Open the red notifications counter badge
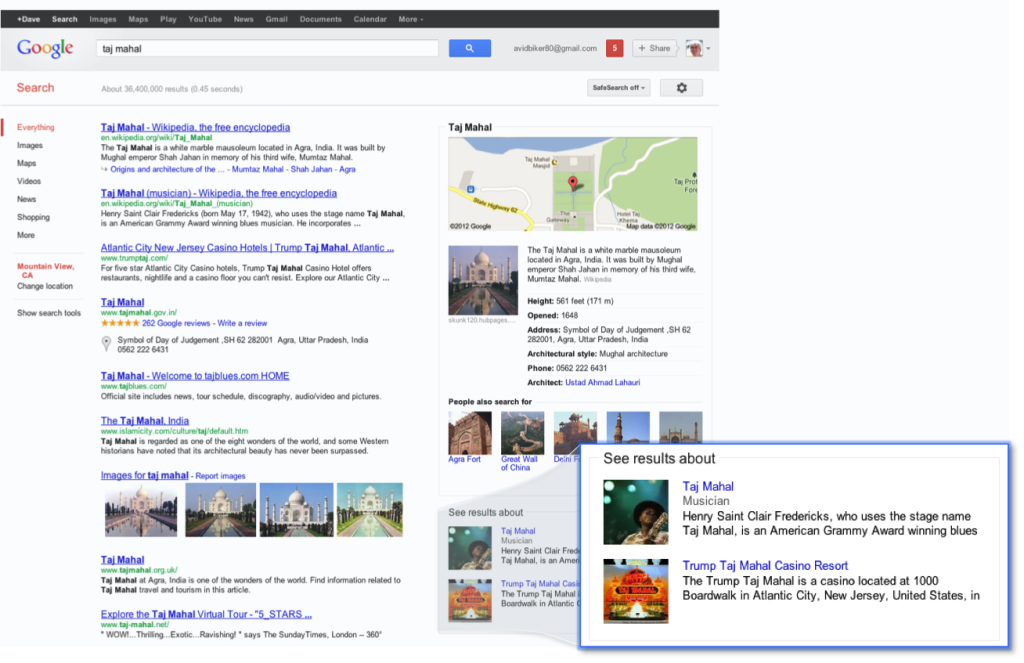1024x663 pixels. (x=615, y=48)
